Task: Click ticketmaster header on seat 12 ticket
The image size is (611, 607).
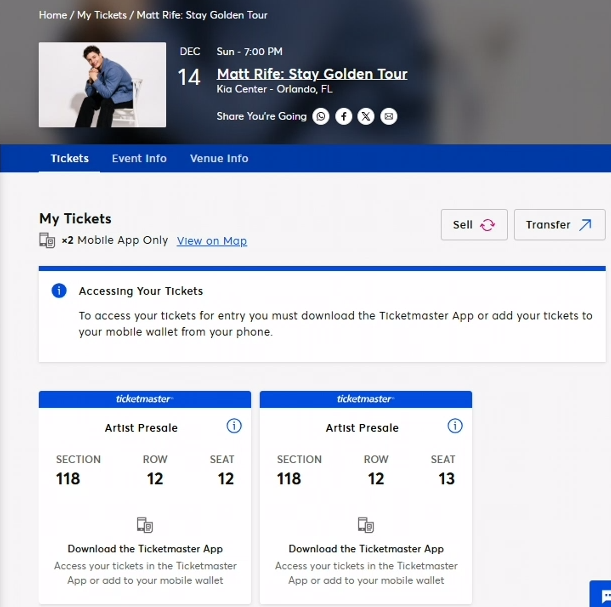Action: pyautogui.click(x=145, y=399)
